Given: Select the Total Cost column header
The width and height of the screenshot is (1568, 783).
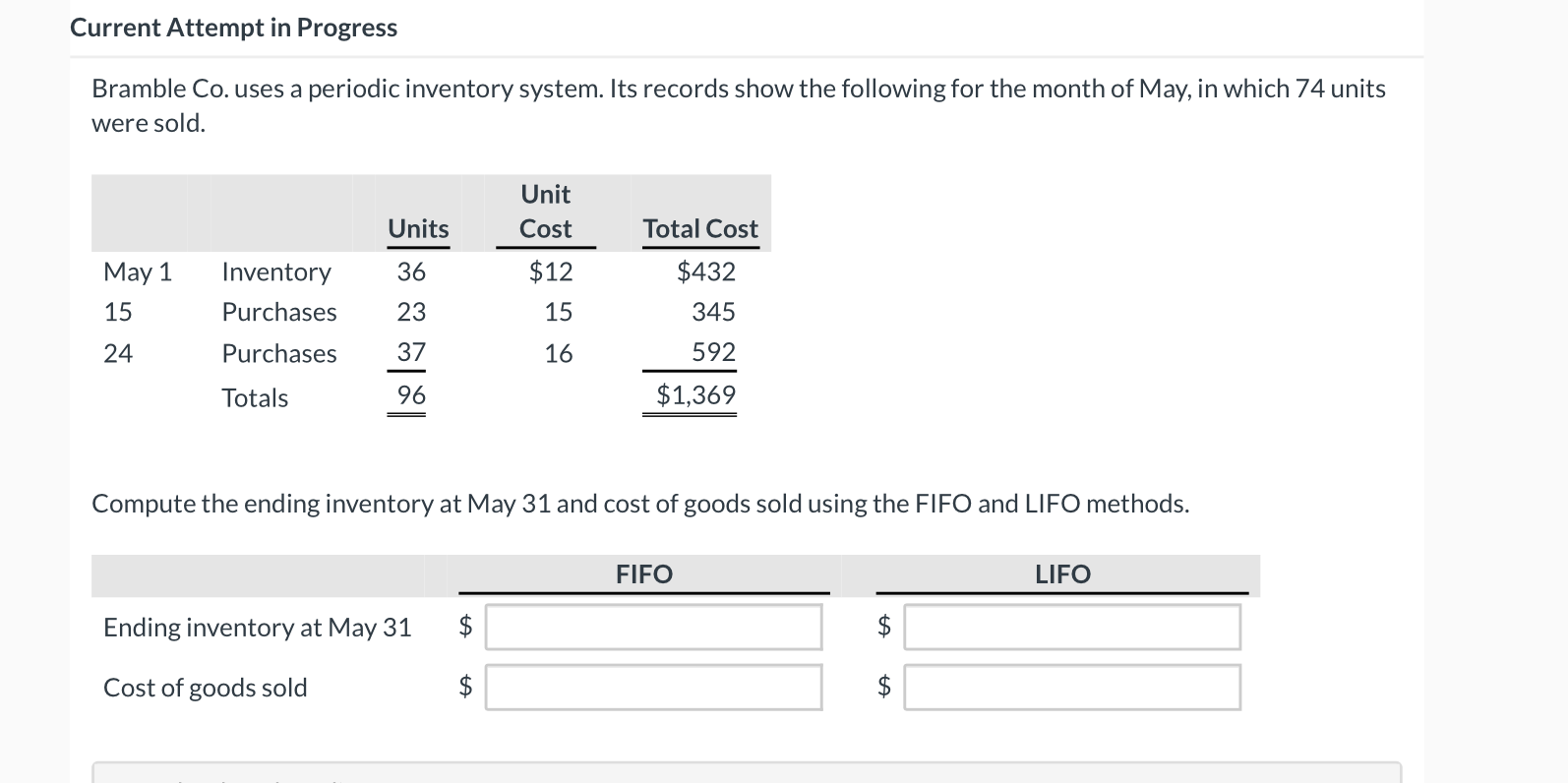Looking at the screenshot, I should click(x=699, y=229).
